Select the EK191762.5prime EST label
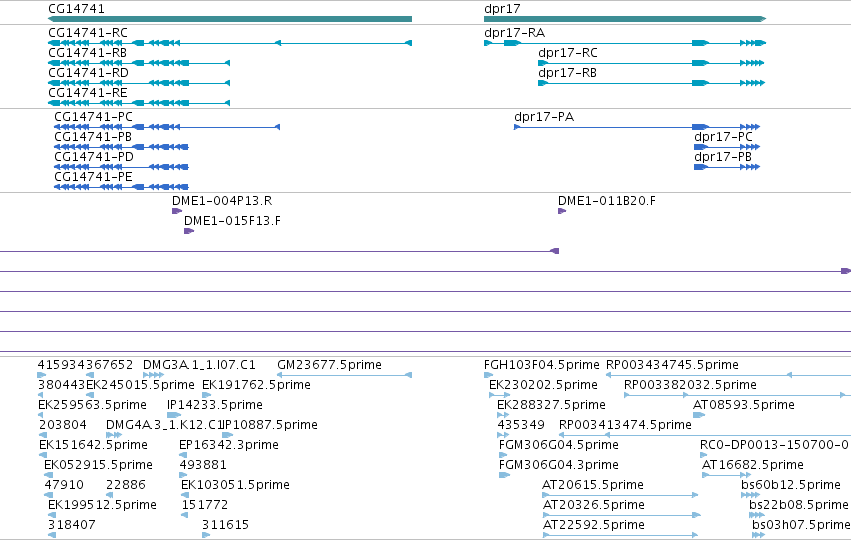The width and height of the screenshot is (851, 540). [x=256, y=385]
